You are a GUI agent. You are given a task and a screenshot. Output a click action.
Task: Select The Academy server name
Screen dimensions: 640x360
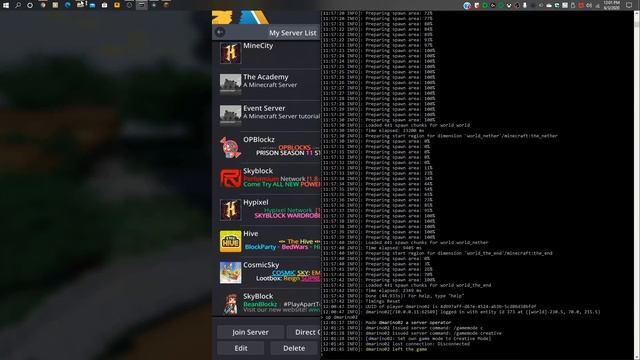[x=266, y=77]
